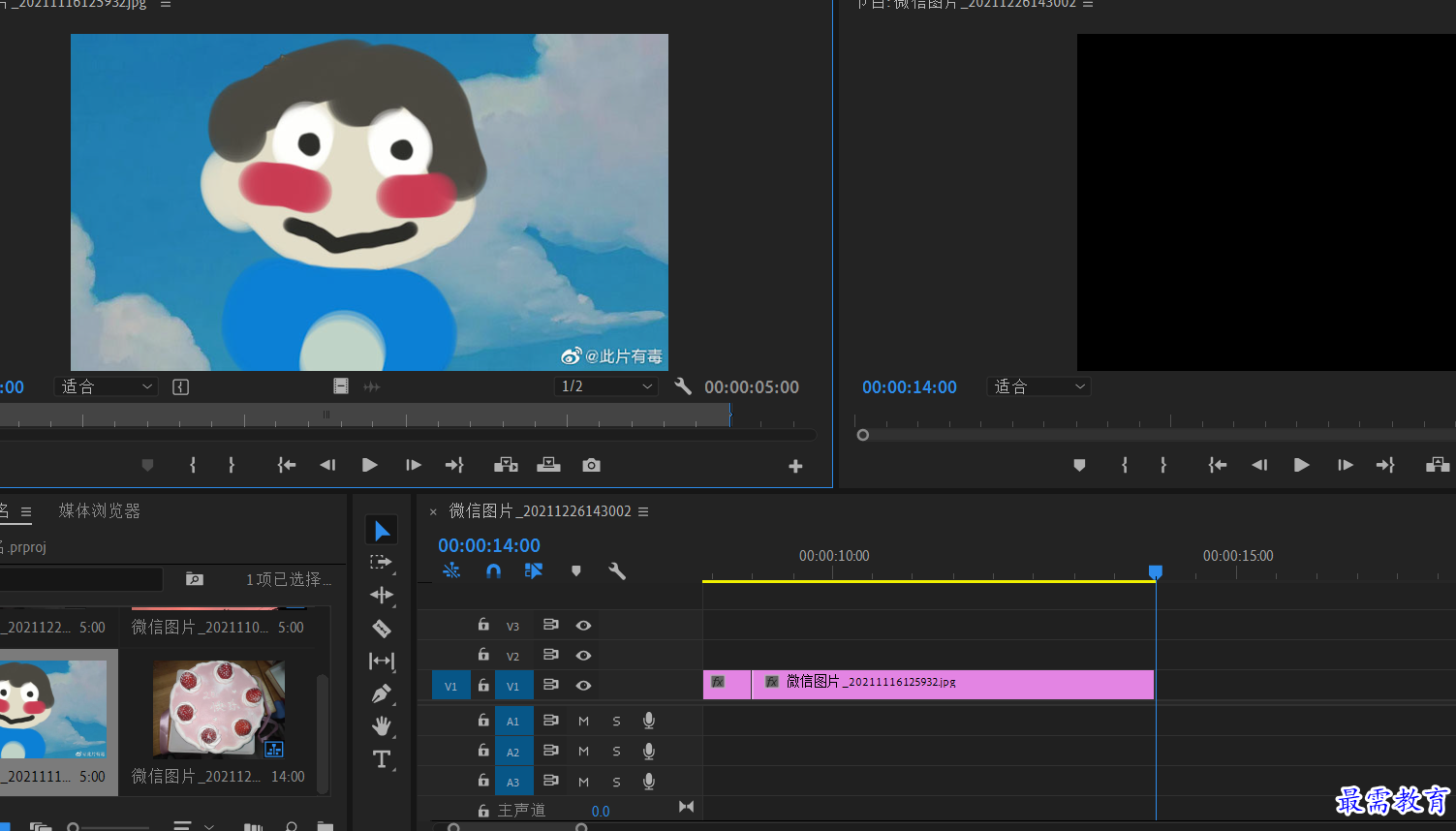Select the Hand tool
The image size is (1456, 831).
[382, 726]
